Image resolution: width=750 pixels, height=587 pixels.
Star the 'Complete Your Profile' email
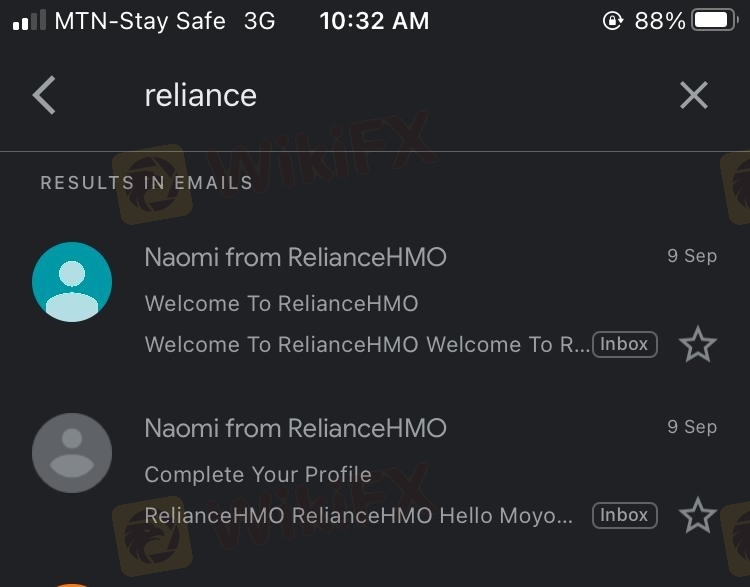point(697,516)
